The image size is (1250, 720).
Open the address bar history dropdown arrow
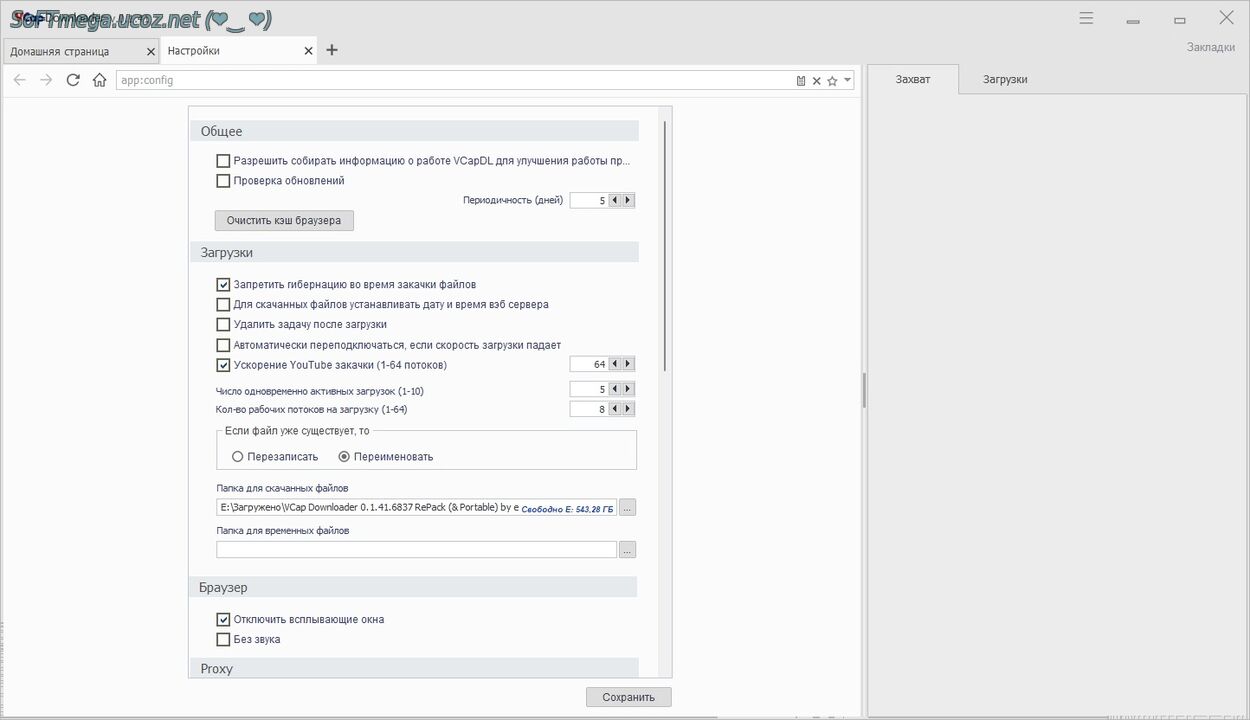tap(848, 80)
